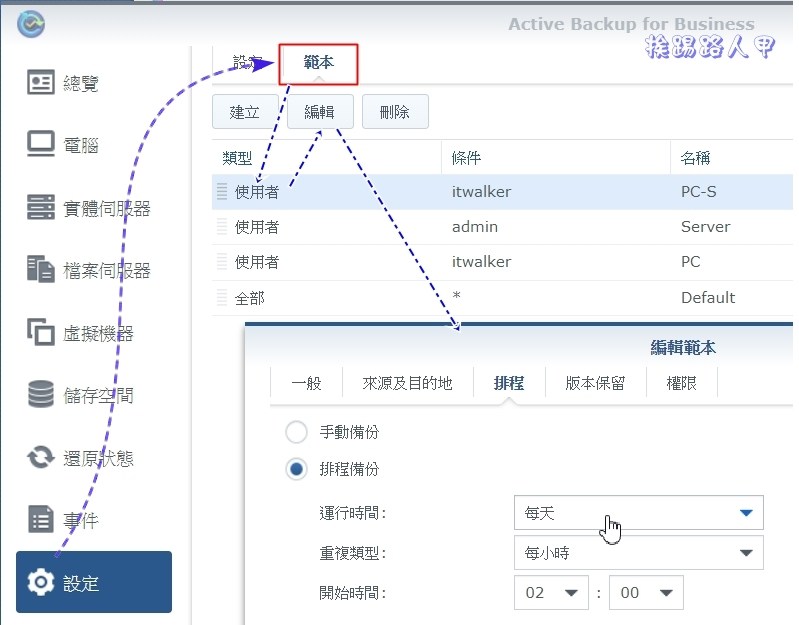This screenshot has width=799, height=625.
Task: Click drag handle of 全部 Default row
Action: pyautogui.click(x=222, y=297)
